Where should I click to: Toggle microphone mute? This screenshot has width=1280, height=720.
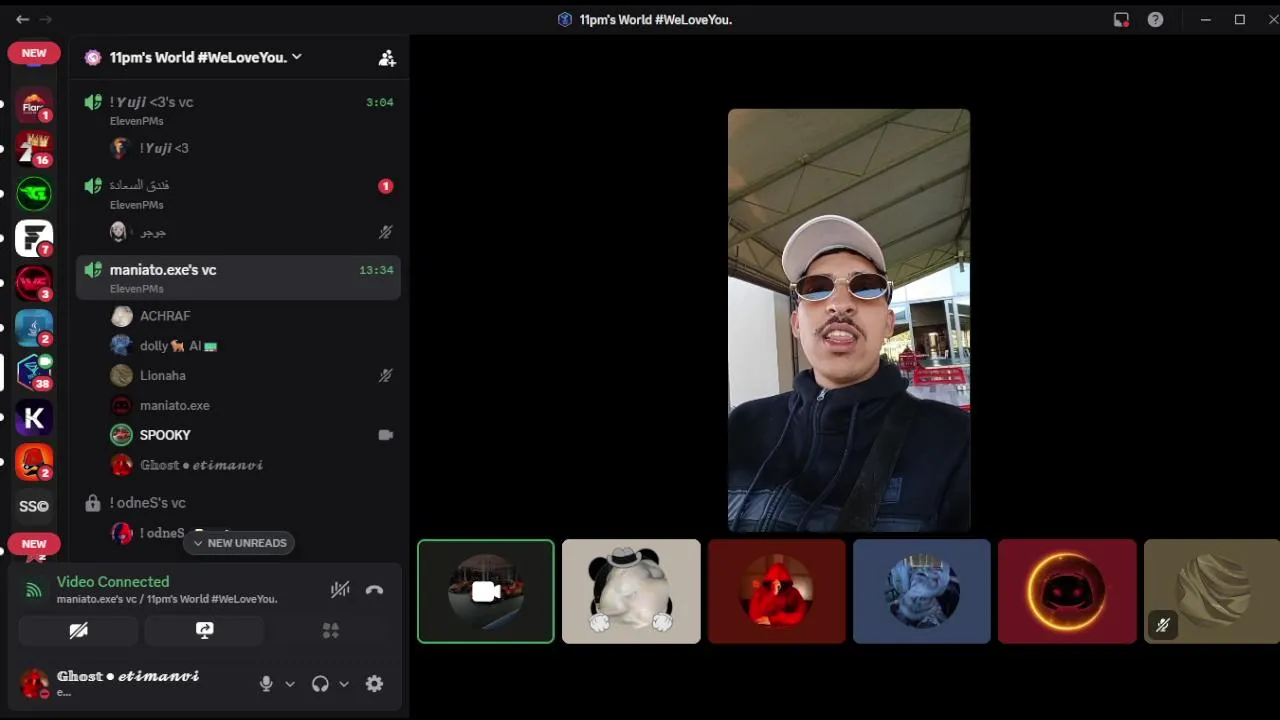266,684
